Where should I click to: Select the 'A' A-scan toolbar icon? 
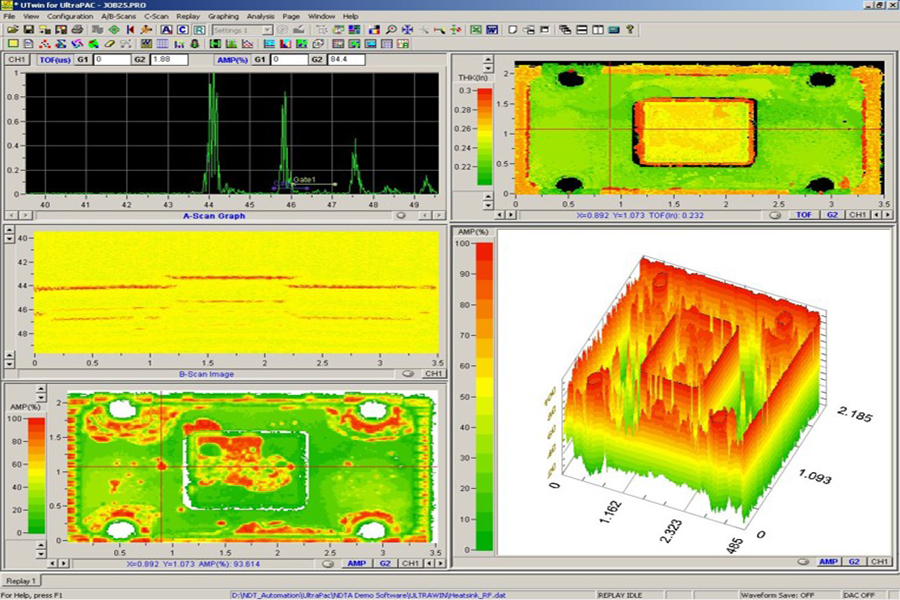coord(166,30)
